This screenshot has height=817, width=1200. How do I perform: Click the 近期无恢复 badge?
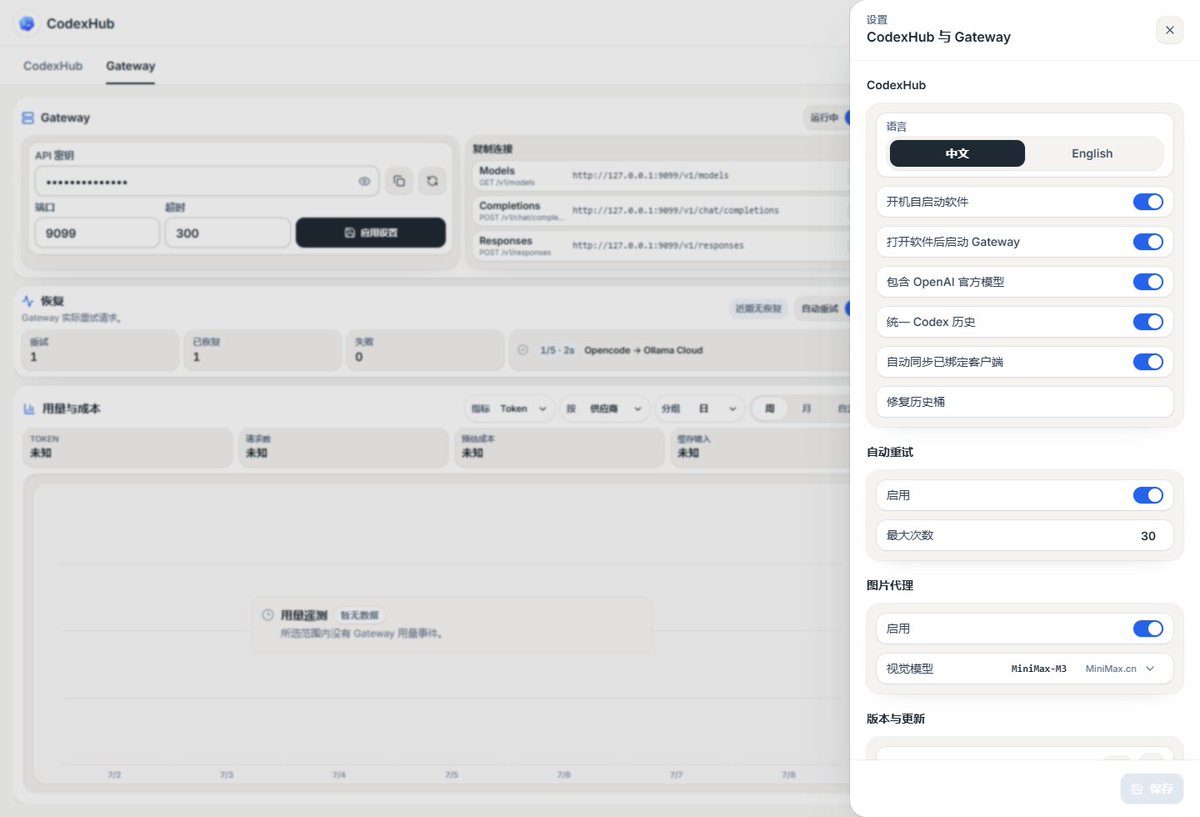point(759,310)
